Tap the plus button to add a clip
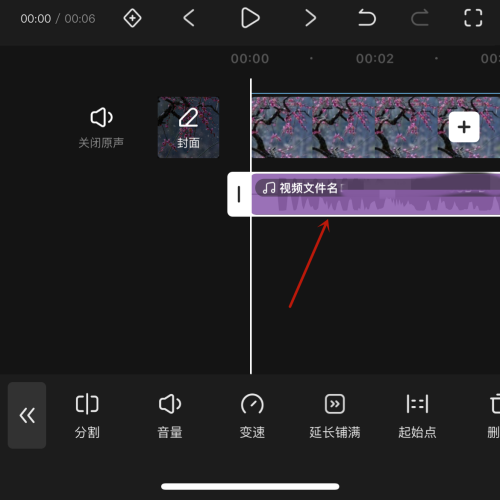This screenshot has width=500, height=500. [x=464, y=127]
